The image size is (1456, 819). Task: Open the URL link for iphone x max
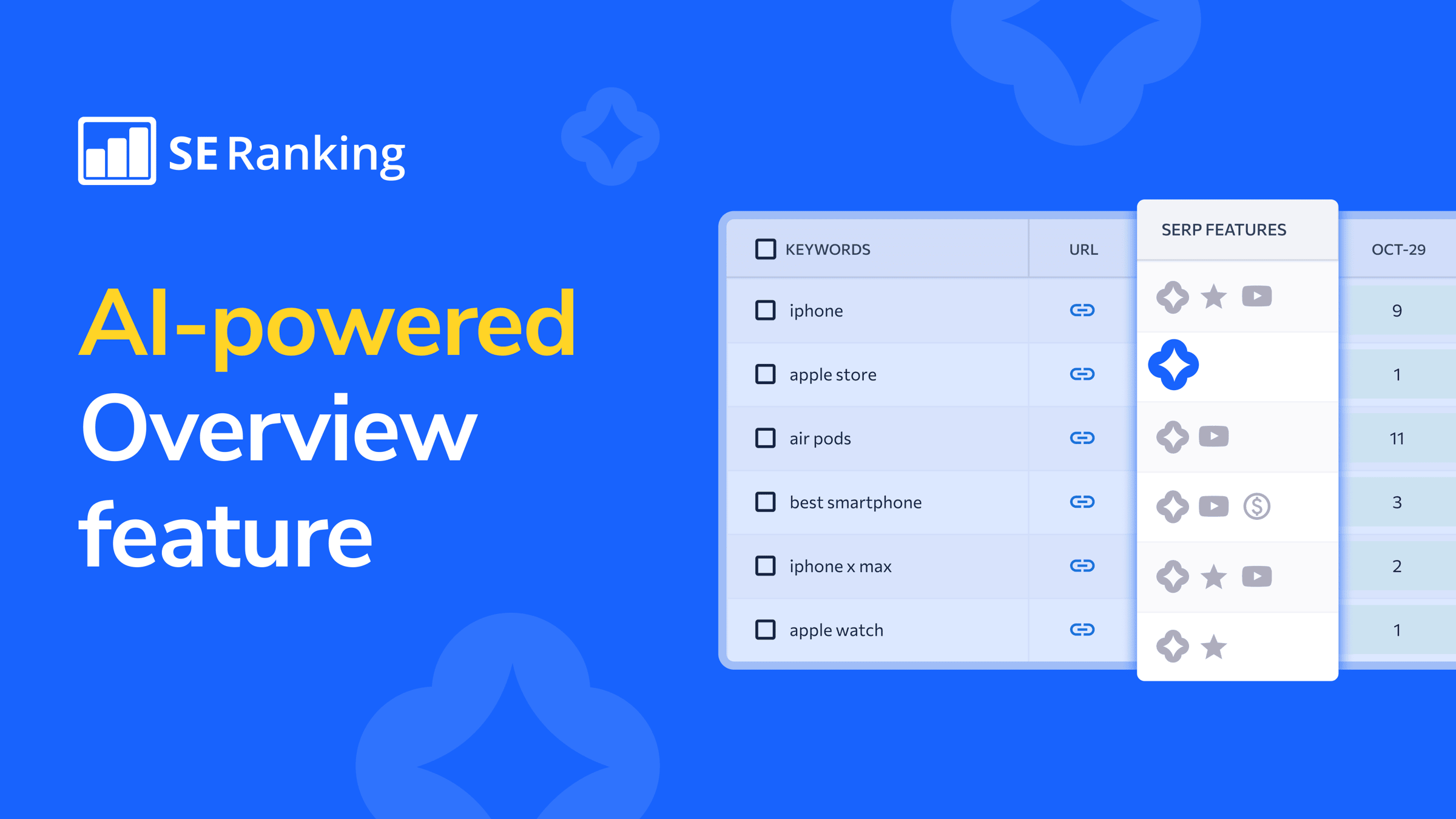(x=1083, y=566)
